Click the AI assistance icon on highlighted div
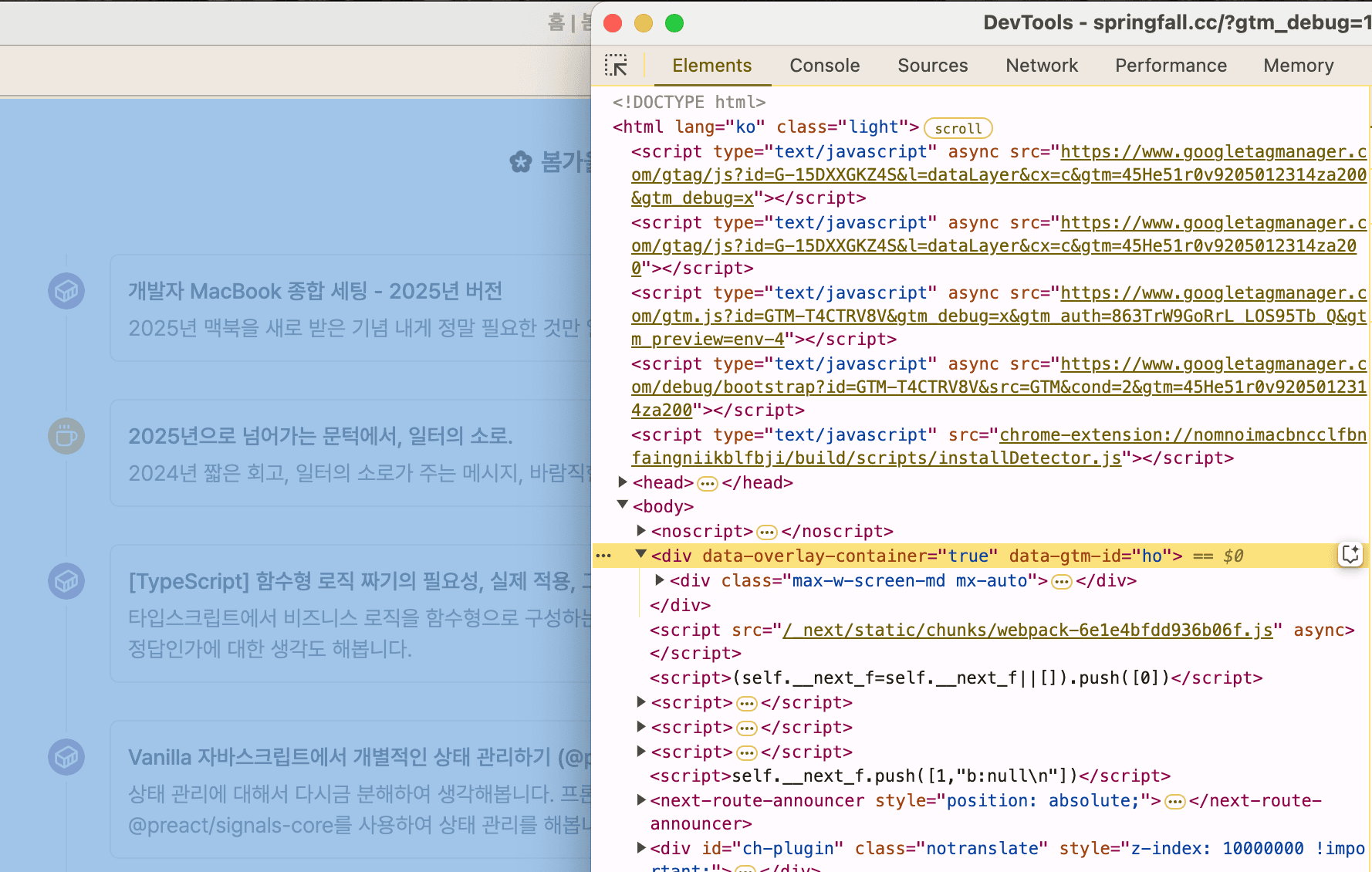This screenshot has height=872, width=1372. (x=1350, y=555)
